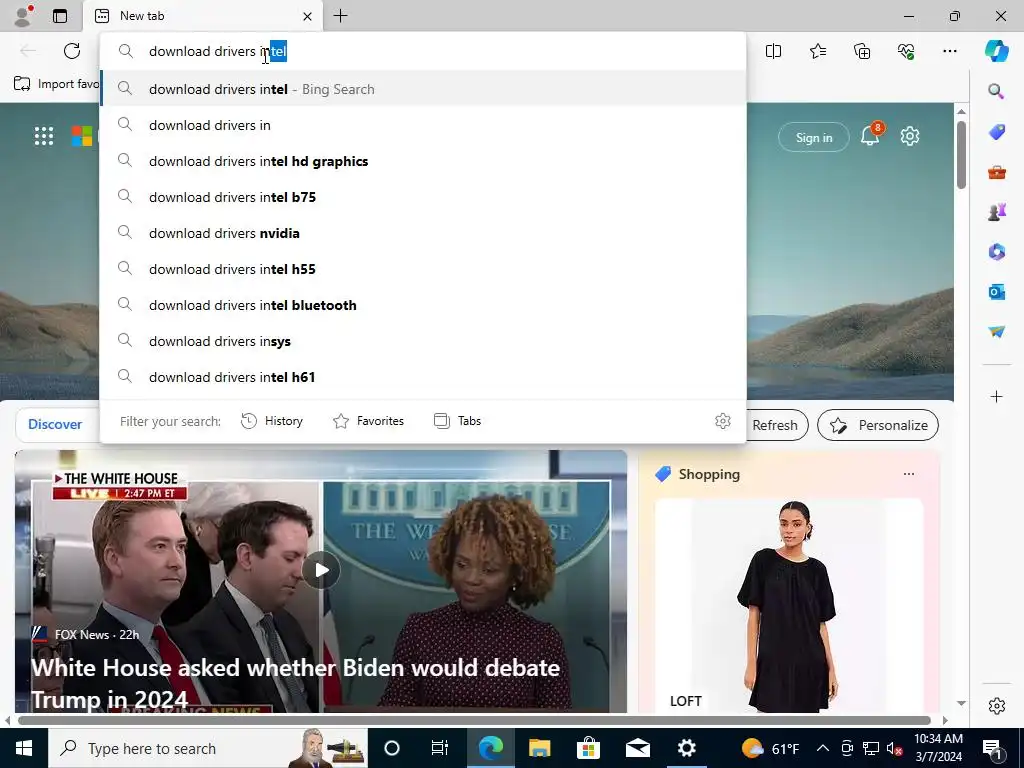
Task: Add a sidebar app with the plus icon
Action: (997, 396)
